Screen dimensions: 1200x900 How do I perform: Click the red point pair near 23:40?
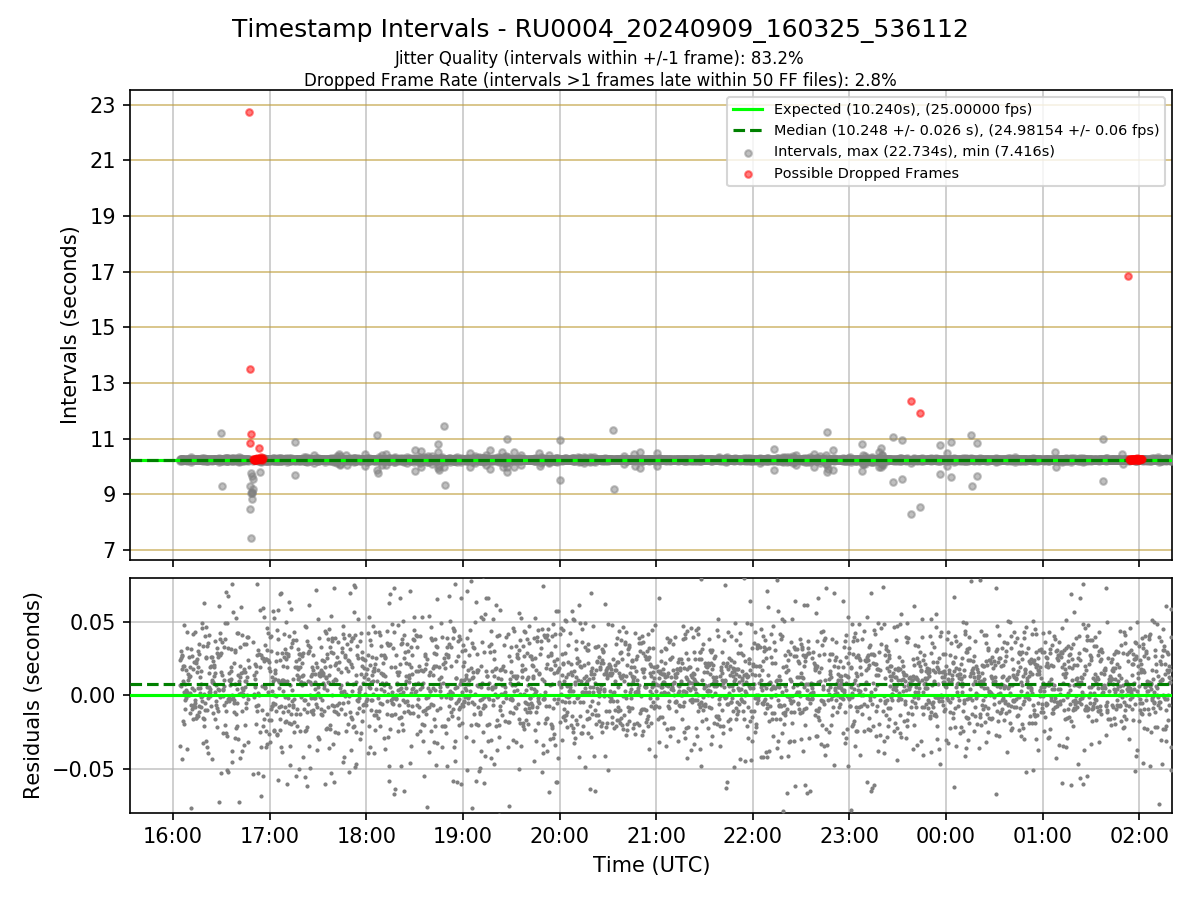915,407
